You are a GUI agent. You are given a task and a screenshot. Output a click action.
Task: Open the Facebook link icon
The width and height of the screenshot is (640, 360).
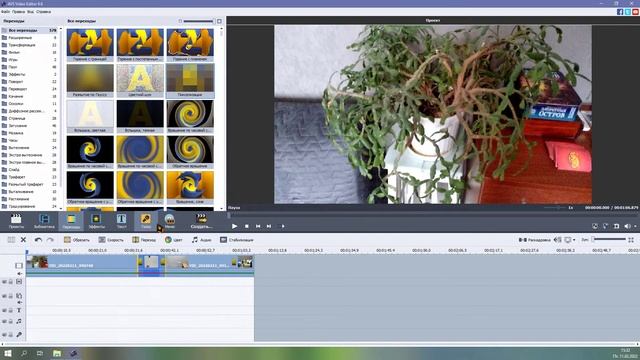[x=620, y=12]
